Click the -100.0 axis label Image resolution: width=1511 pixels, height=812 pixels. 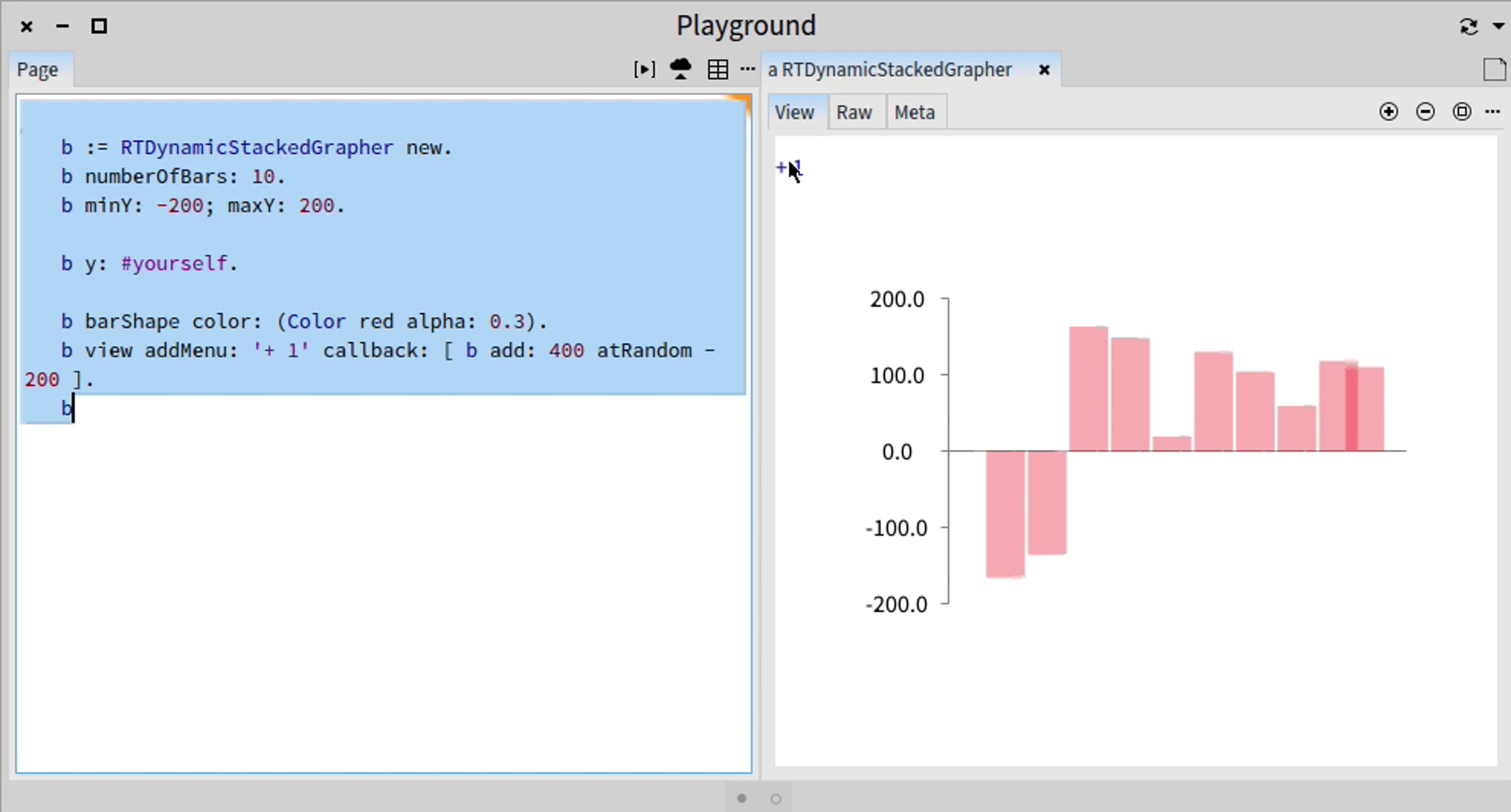point(897,528)
